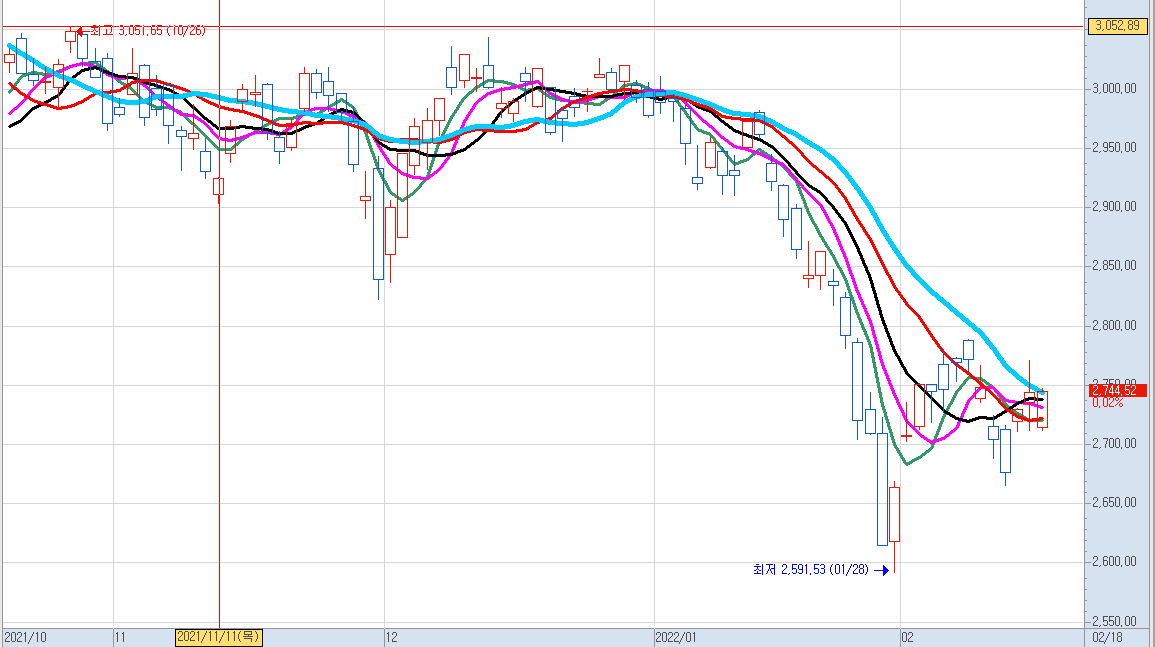Click the 2,950.00 price axis label
The width and height of the screenshot is (1155, 647).
[1115, 147]
